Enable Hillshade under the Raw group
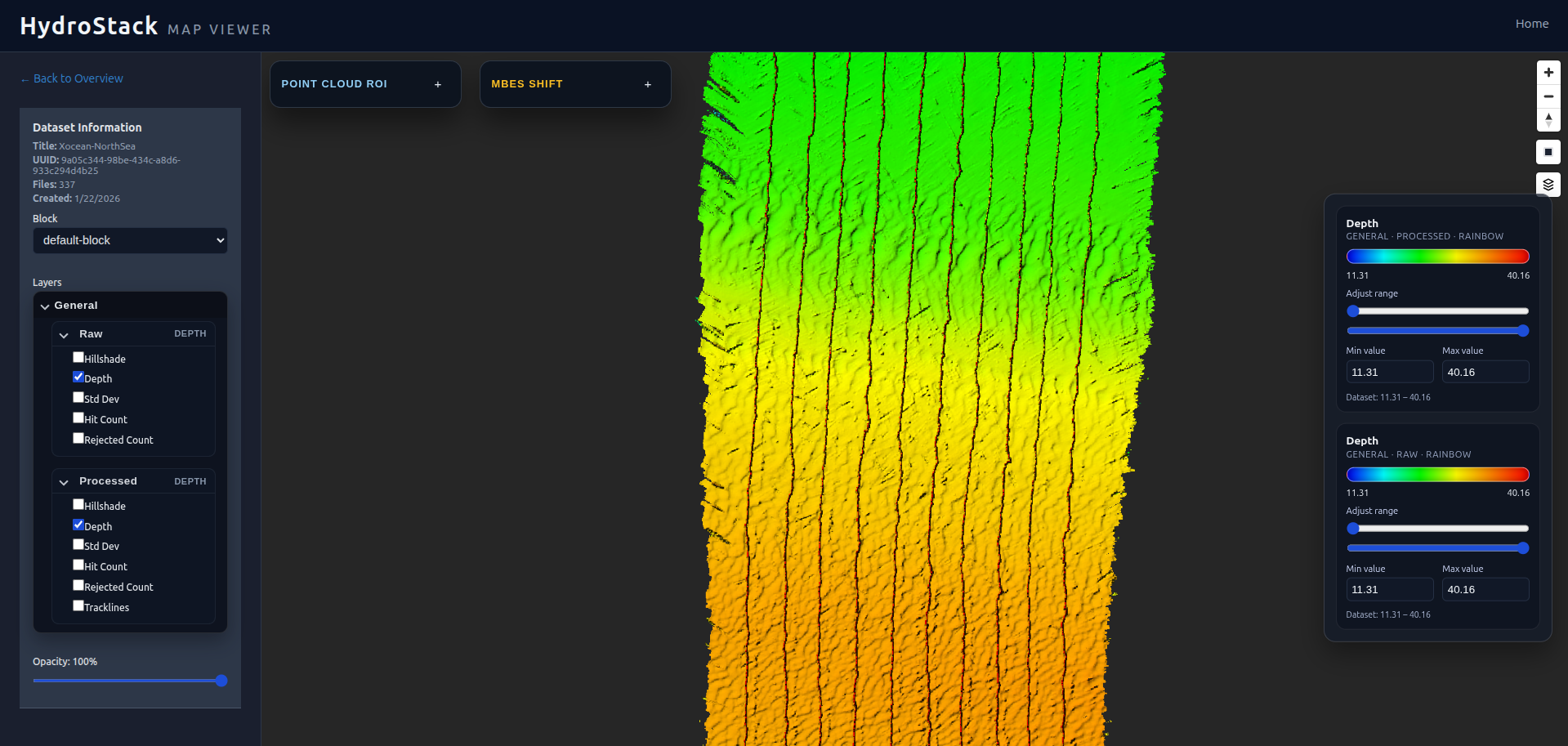This screenshot has height=746, width=1568. click(x=78, y=356)
